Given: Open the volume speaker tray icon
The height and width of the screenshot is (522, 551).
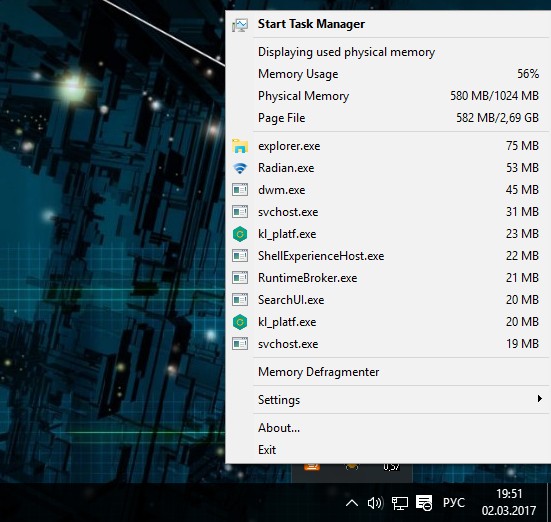Looking at the screenshot, I should [375, 503].
